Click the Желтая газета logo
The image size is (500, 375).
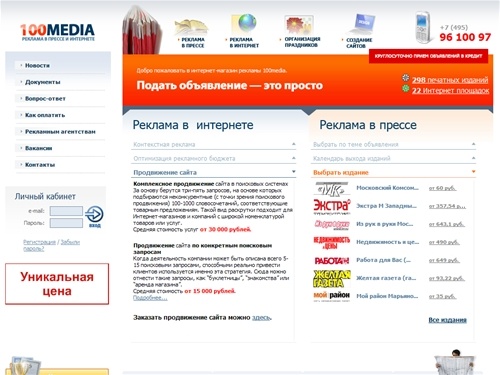332,279
